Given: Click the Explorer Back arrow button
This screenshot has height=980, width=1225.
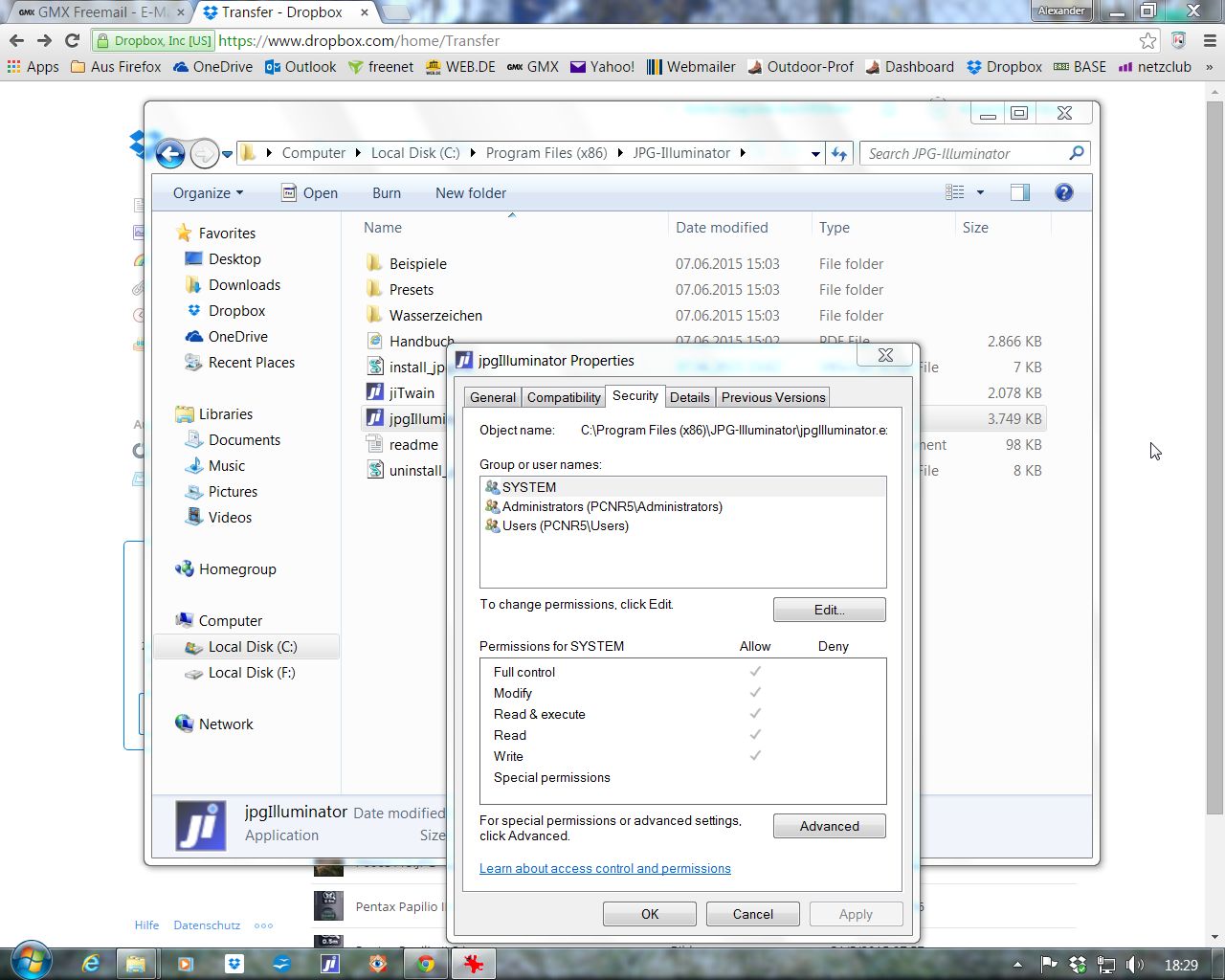Looking at the screenshot, I should coord(170,153).
